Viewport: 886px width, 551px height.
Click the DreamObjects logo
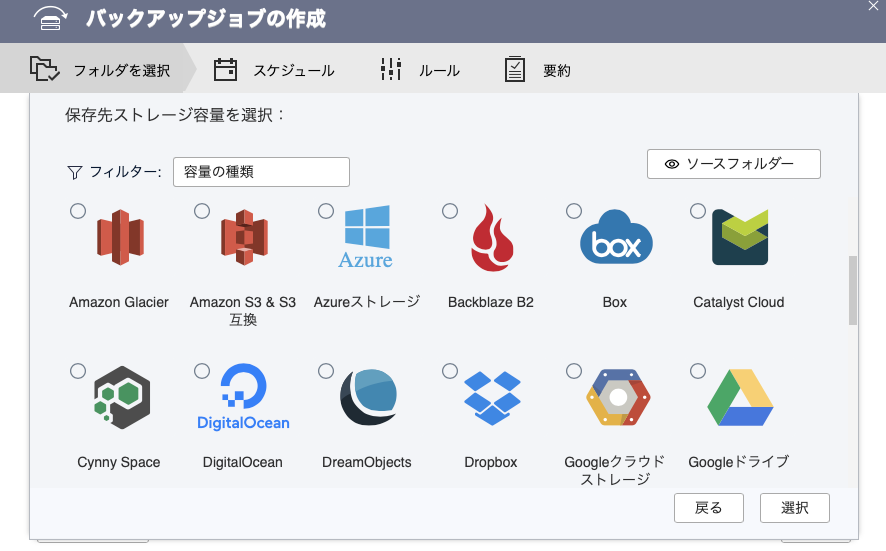pyautogui.click(x=368, y=397)
